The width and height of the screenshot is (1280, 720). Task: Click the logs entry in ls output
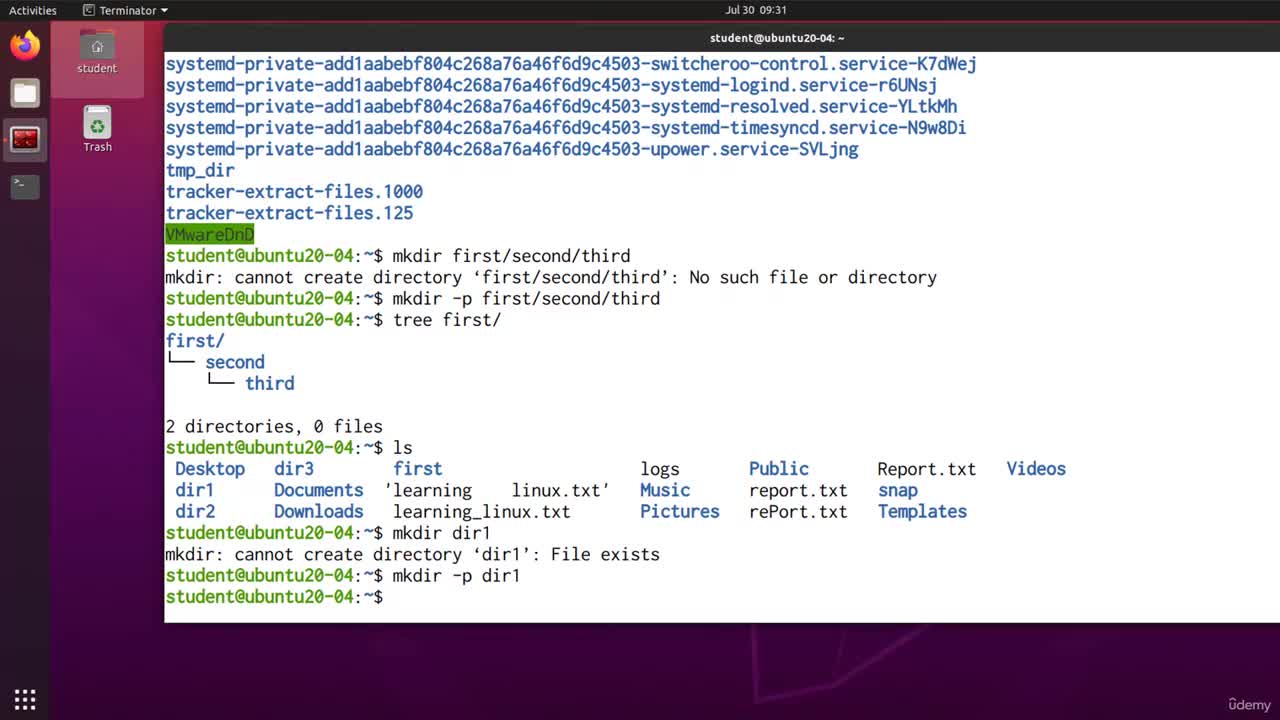[x=660, y=469]
